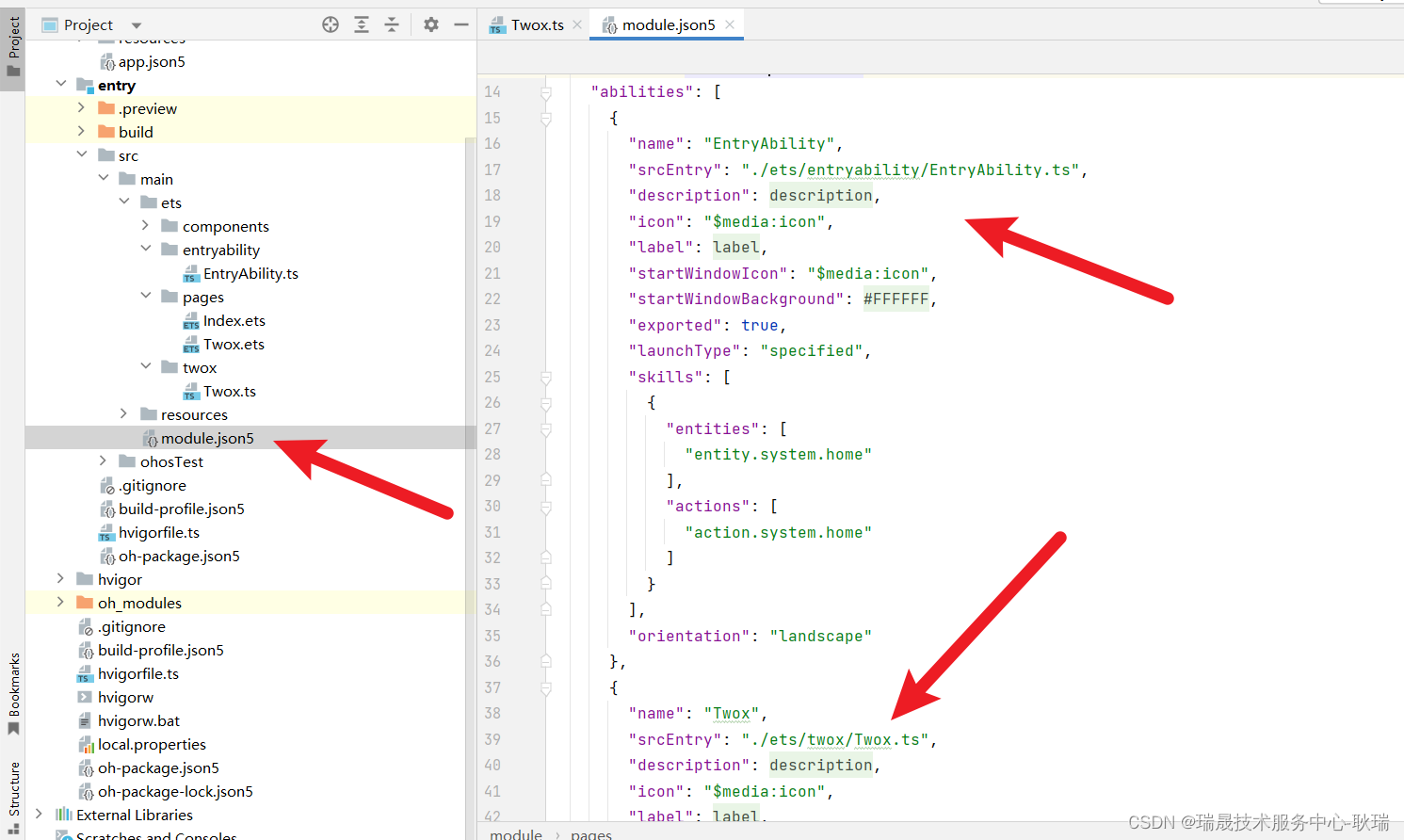1404x840 pixels.
Task: Close the module.json5 tab
Action: coord(730,25)
